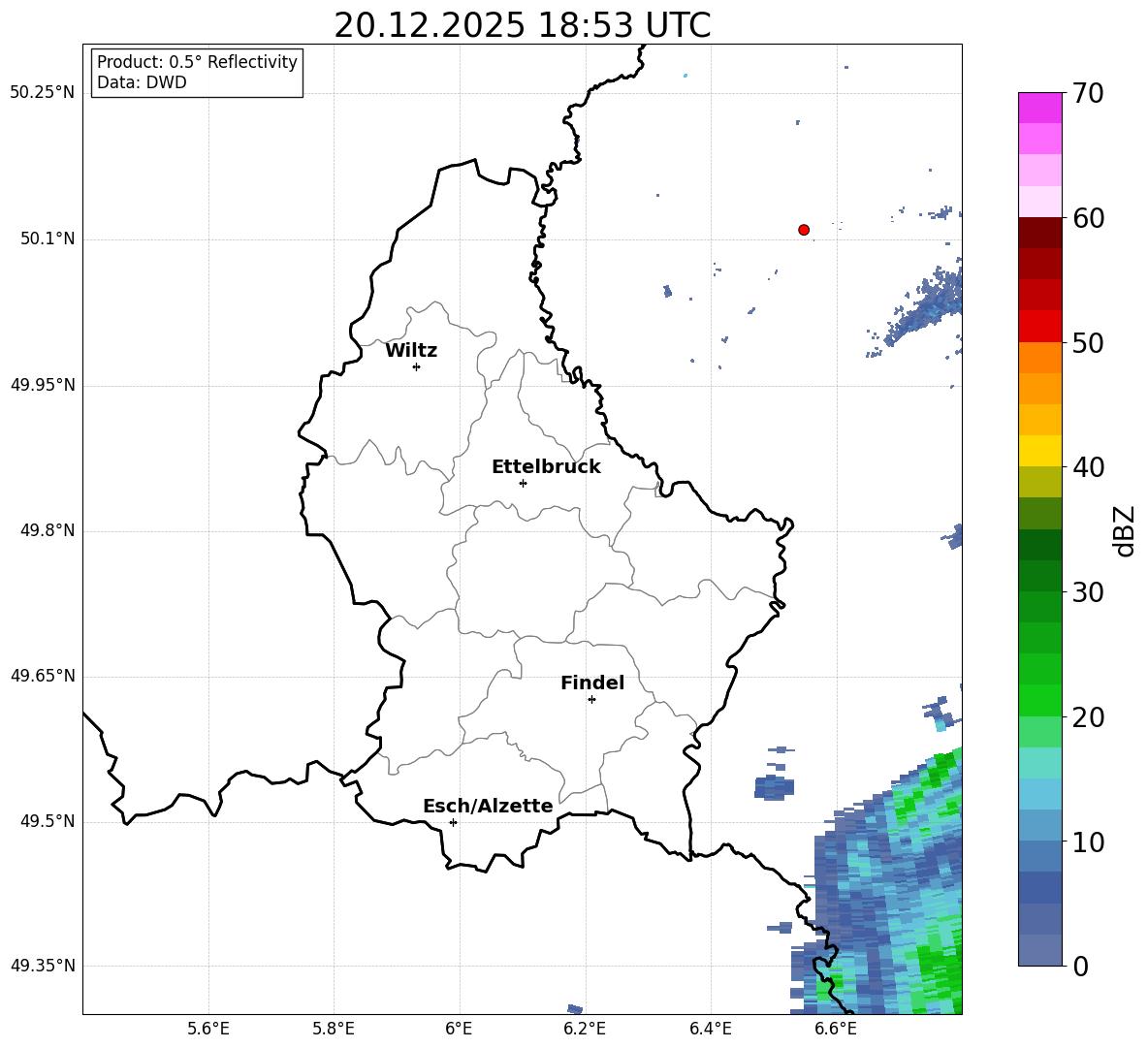
Task: Click colorbar tick value 50
Action: [1088, 342]
